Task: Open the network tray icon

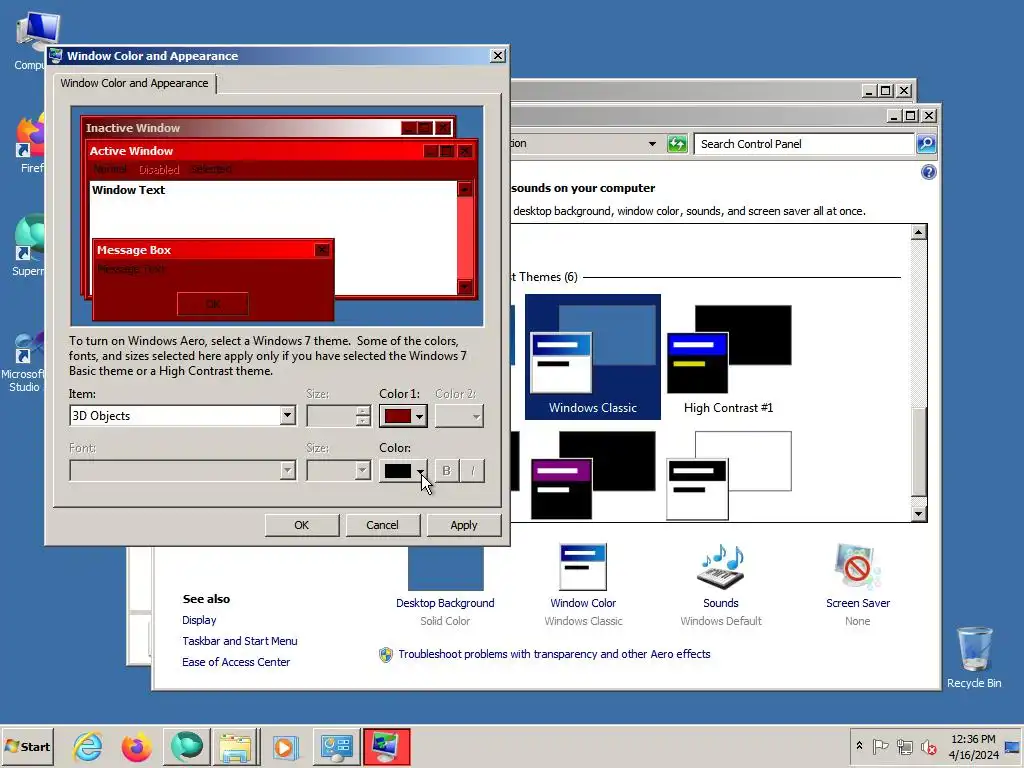Action: [x=904, y=746]
